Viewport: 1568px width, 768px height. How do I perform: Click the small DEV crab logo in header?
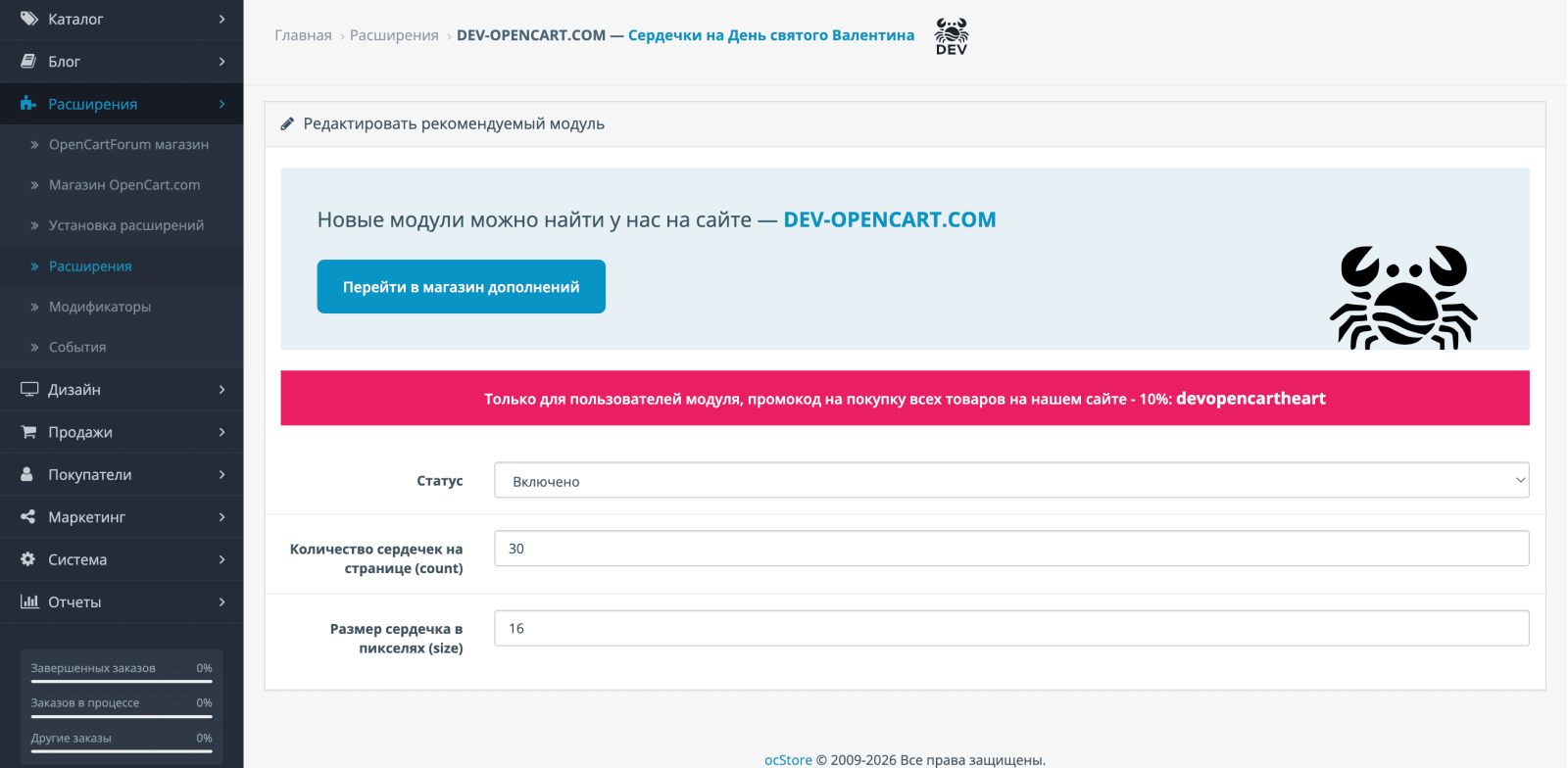(x=952, y=36)
